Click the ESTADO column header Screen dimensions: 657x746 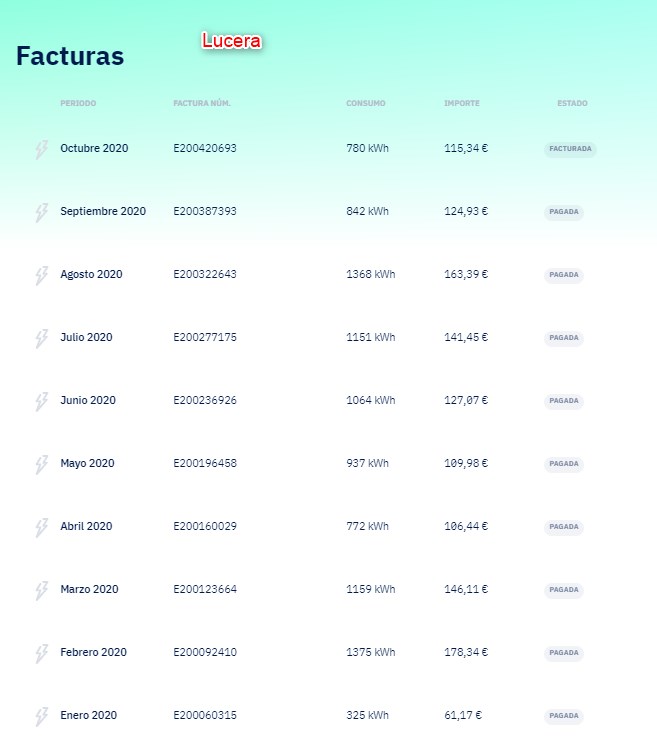click(572, 103)
